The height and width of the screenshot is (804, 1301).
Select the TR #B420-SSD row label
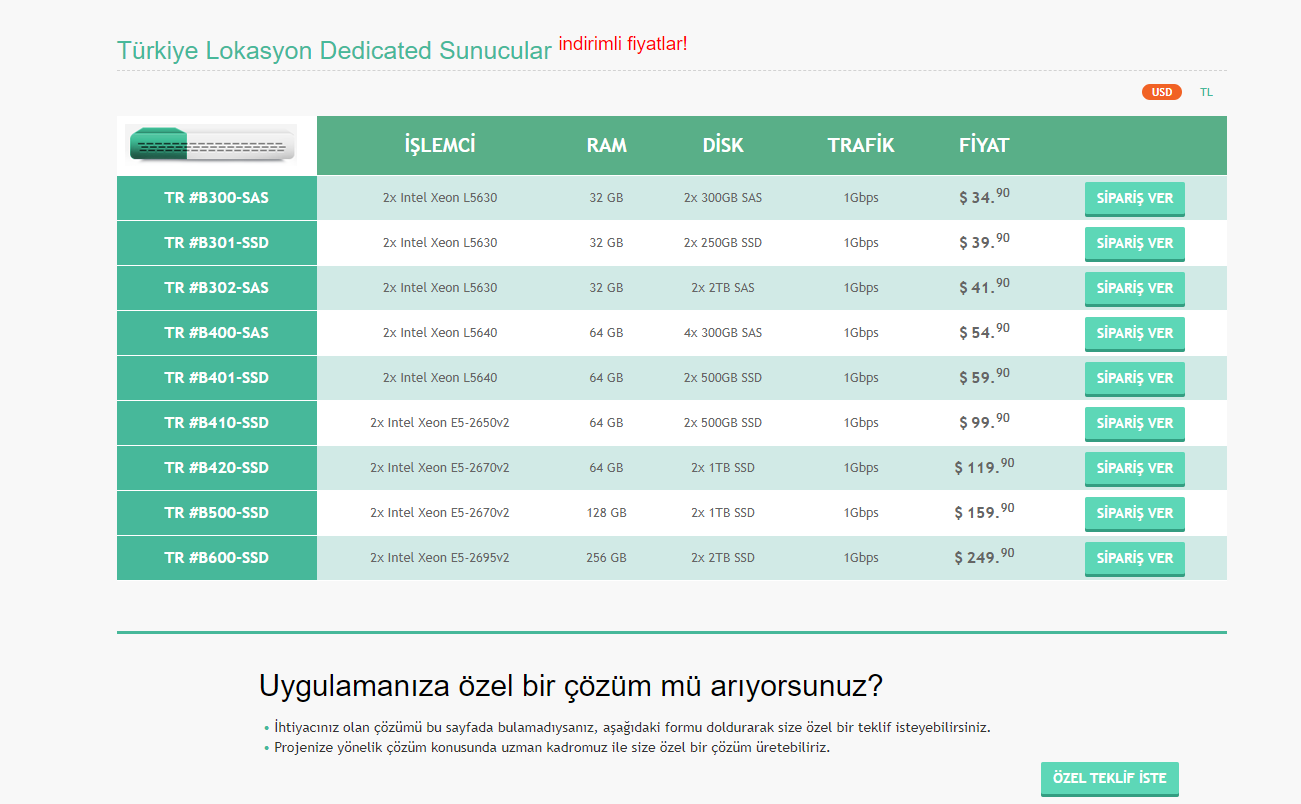point(217,468)
